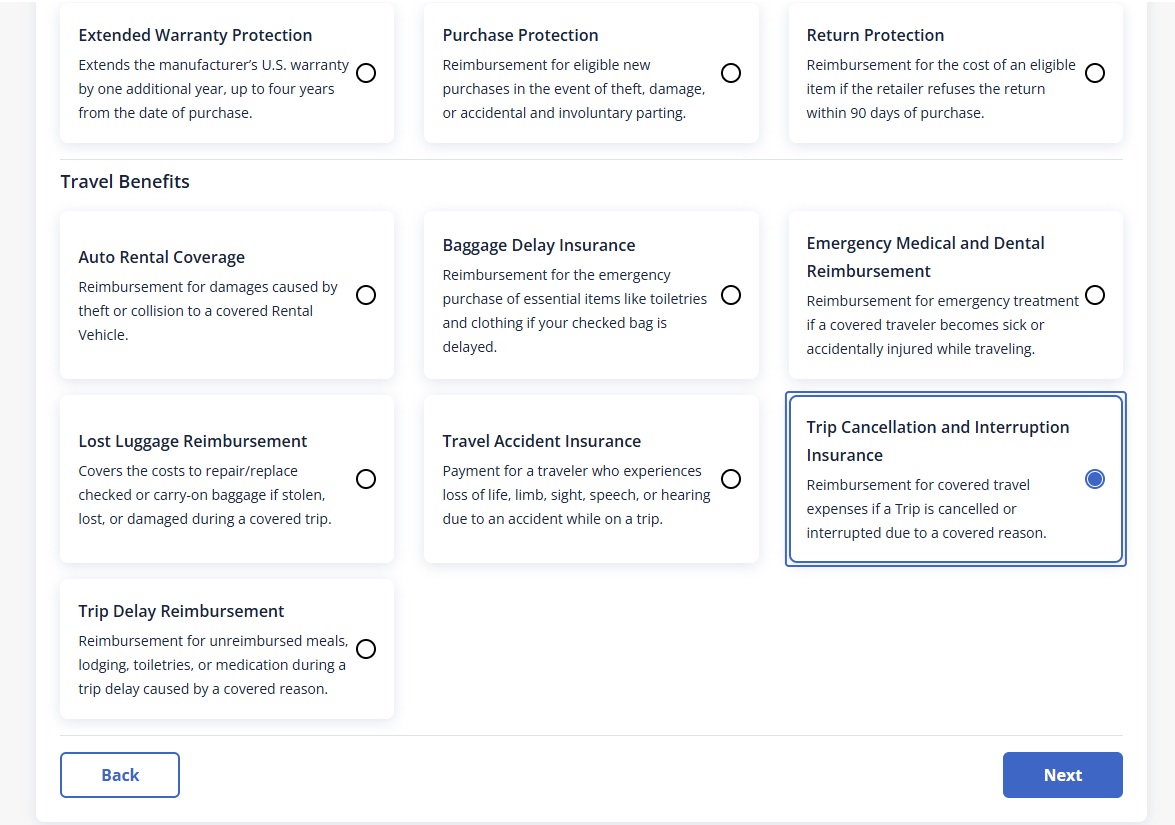Click the Trip Delay Reimbursement card title
1175x825 pixels.
181,611
